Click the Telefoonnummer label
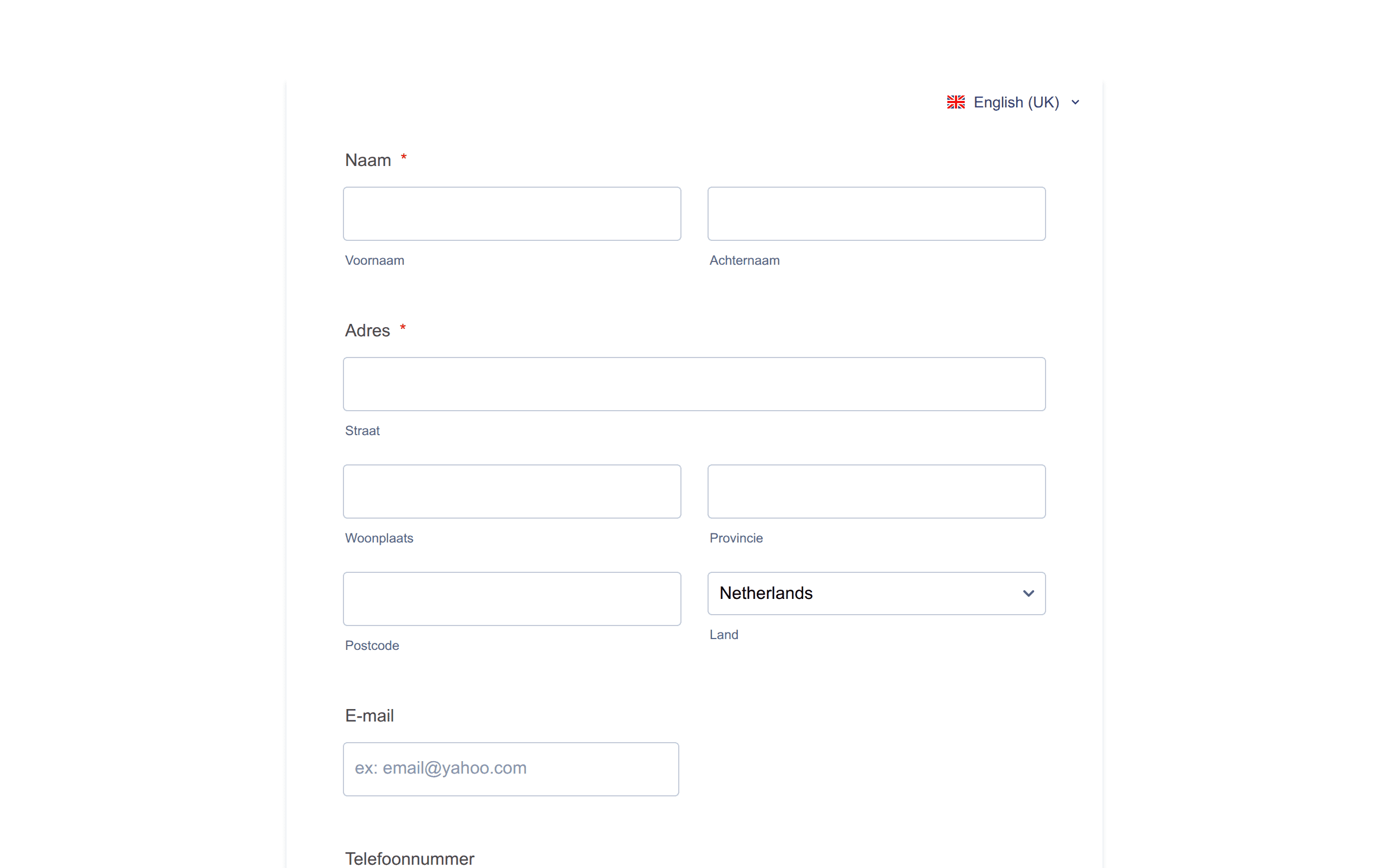Viewport: 1389px width, 868px height. tap(409, 858)
